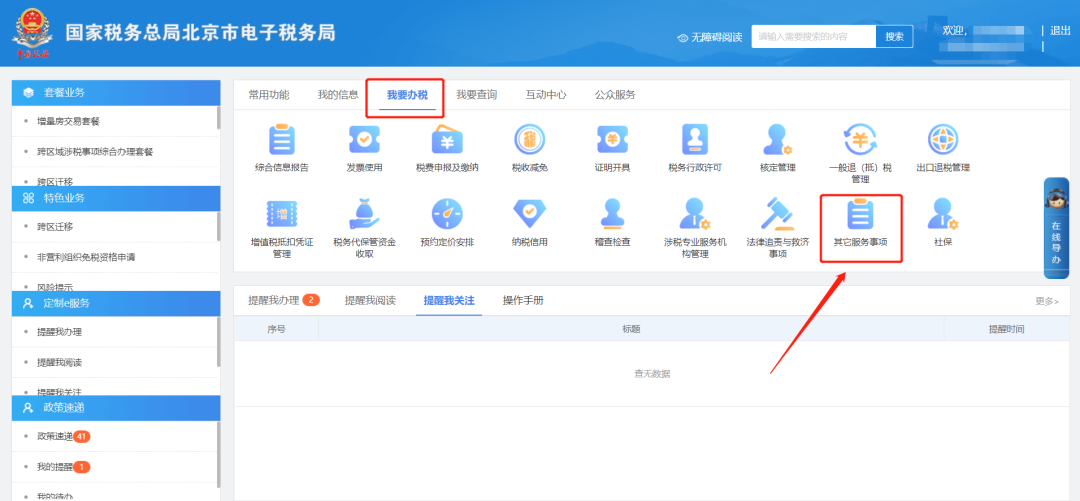Screen dimensions: 1080x501
Task: Open 税收减免 icon
Action: pos(530,140)
